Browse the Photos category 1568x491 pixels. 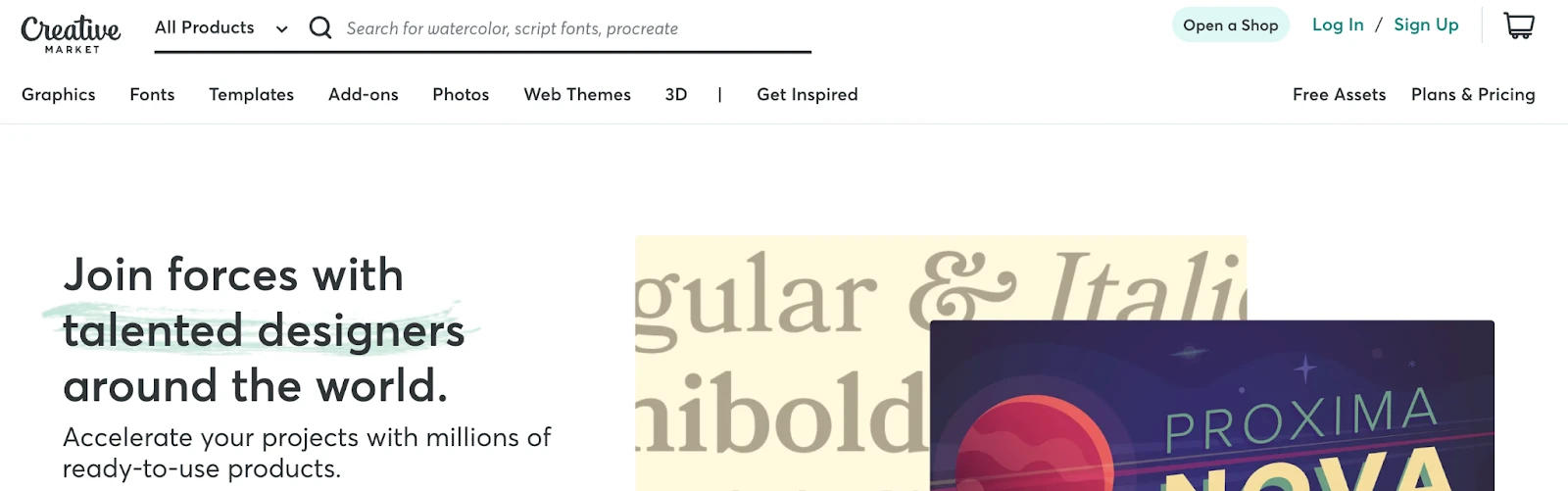pyautogui.click(x=461, y=94)
